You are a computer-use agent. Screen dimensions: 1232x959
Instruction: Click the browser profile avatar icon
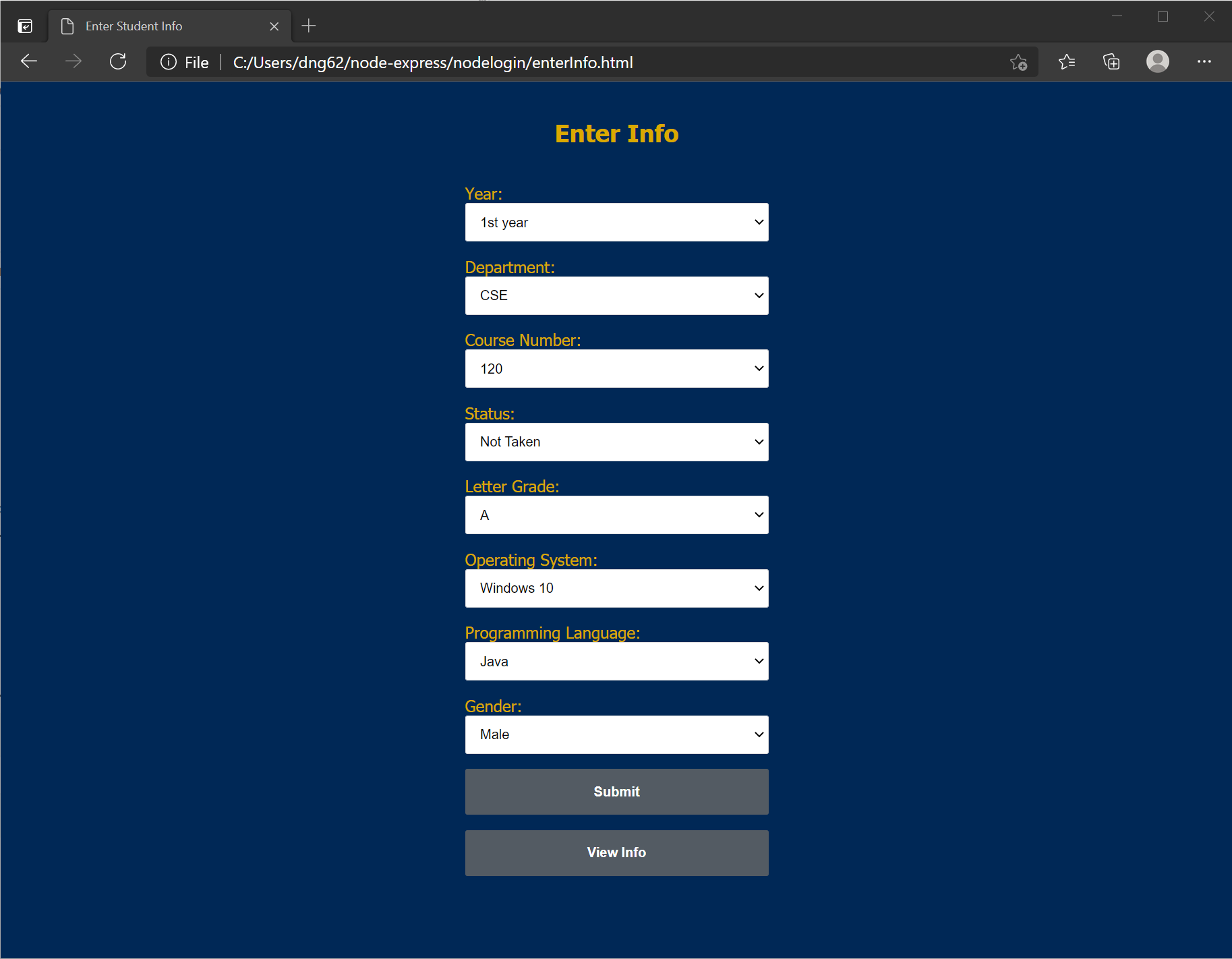tap(1157, 61)
